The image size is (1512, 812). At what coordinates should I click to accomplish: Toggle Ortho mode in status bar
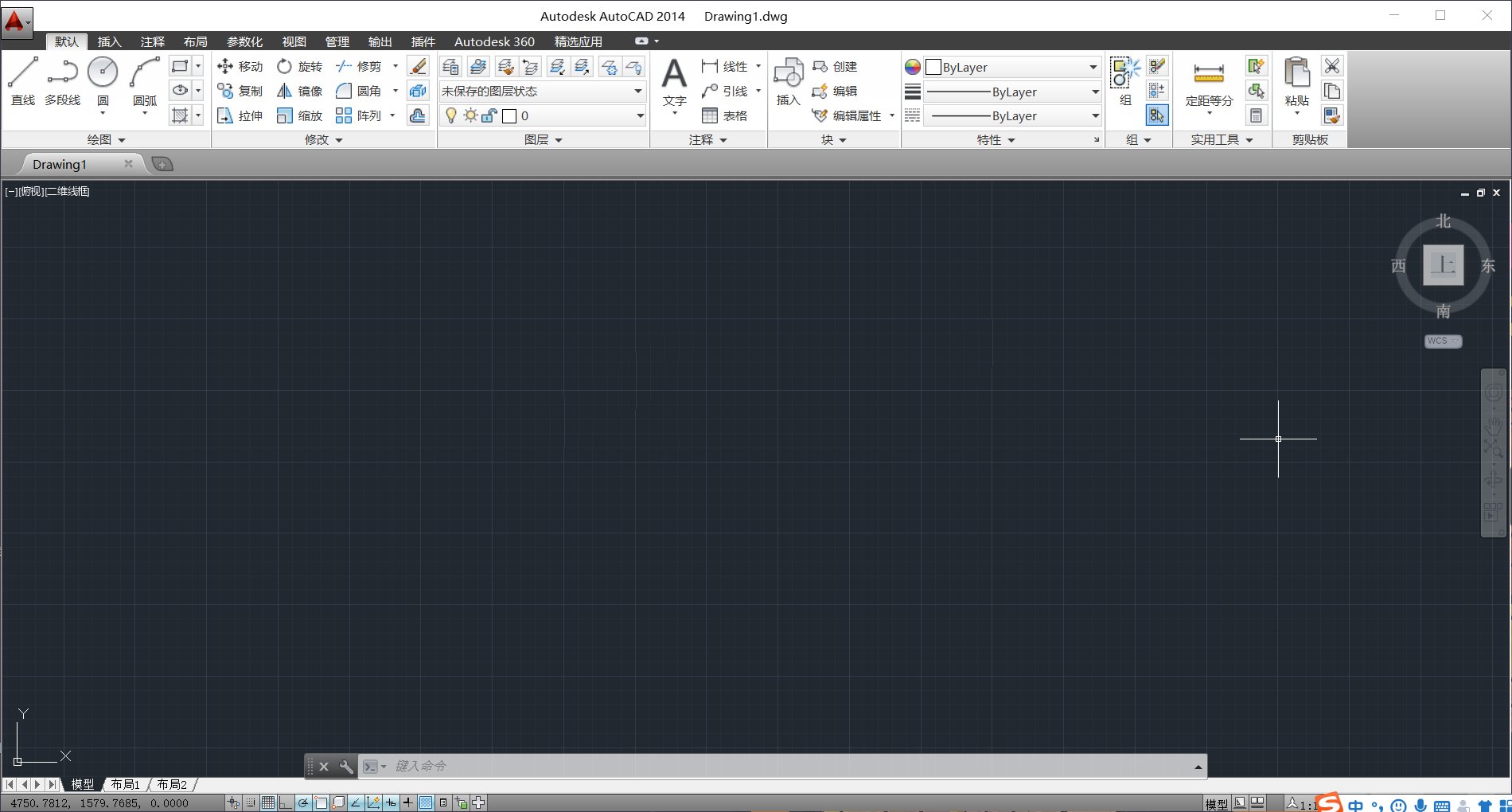click(x=285, y=802)
